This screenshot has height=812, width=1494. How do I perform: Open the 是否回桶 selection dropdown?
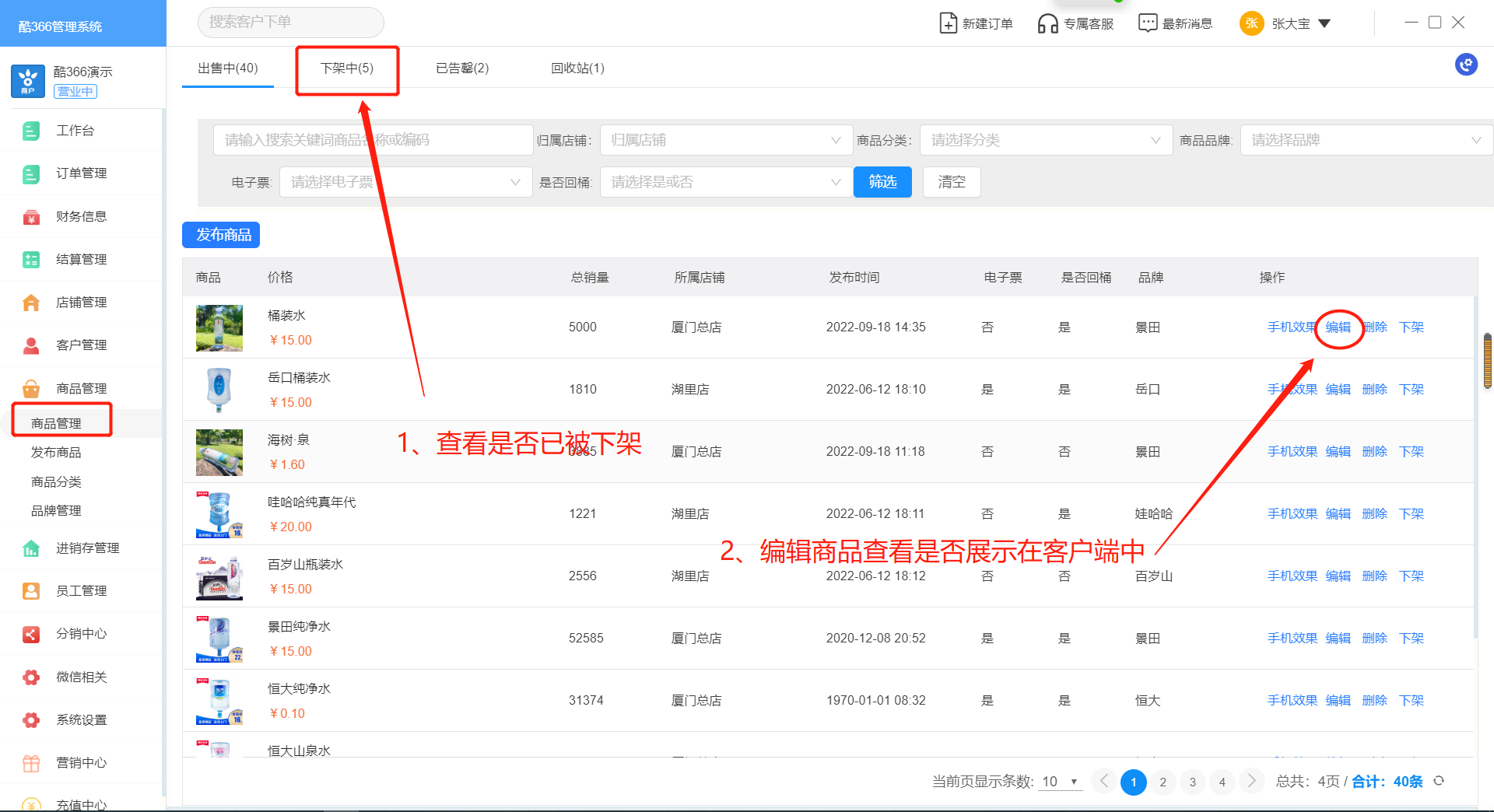point(725,182)
